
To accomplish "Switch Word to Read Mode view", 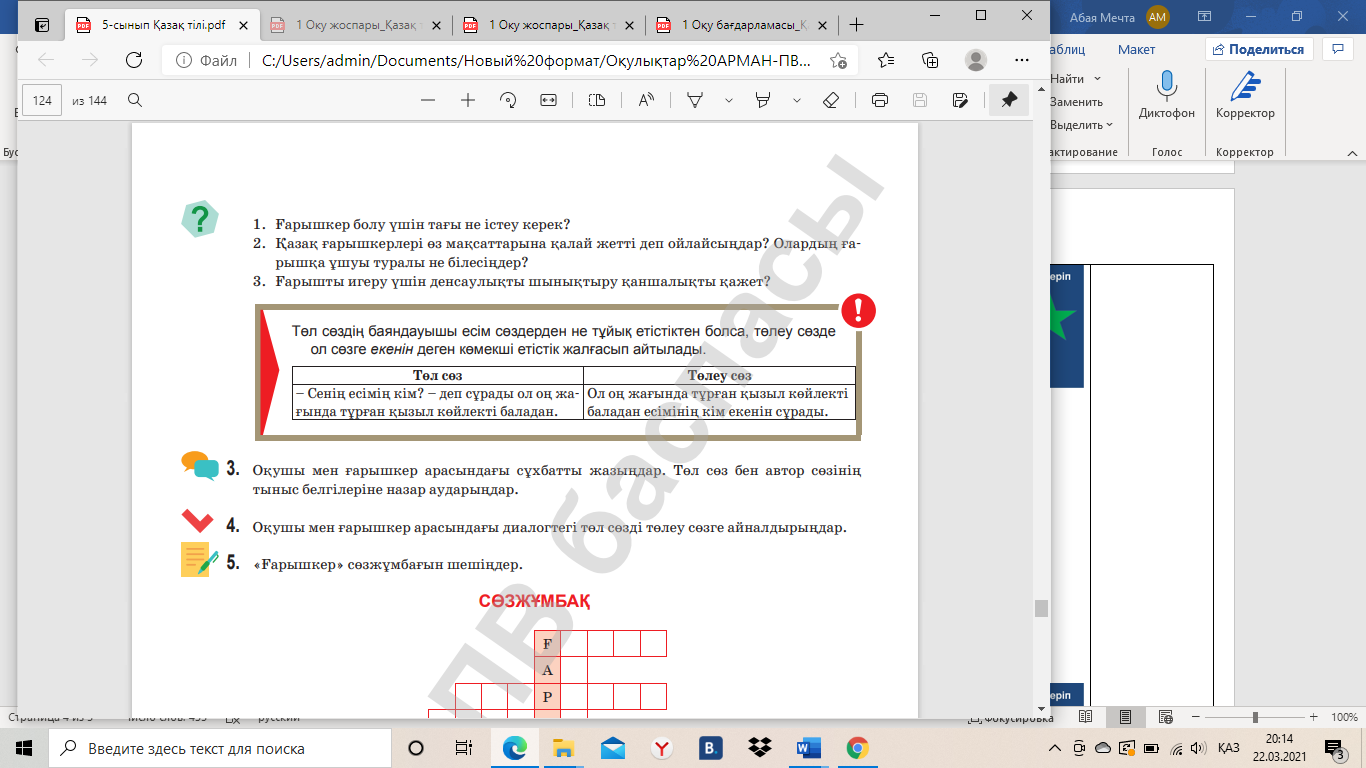I will (1085, 717).
